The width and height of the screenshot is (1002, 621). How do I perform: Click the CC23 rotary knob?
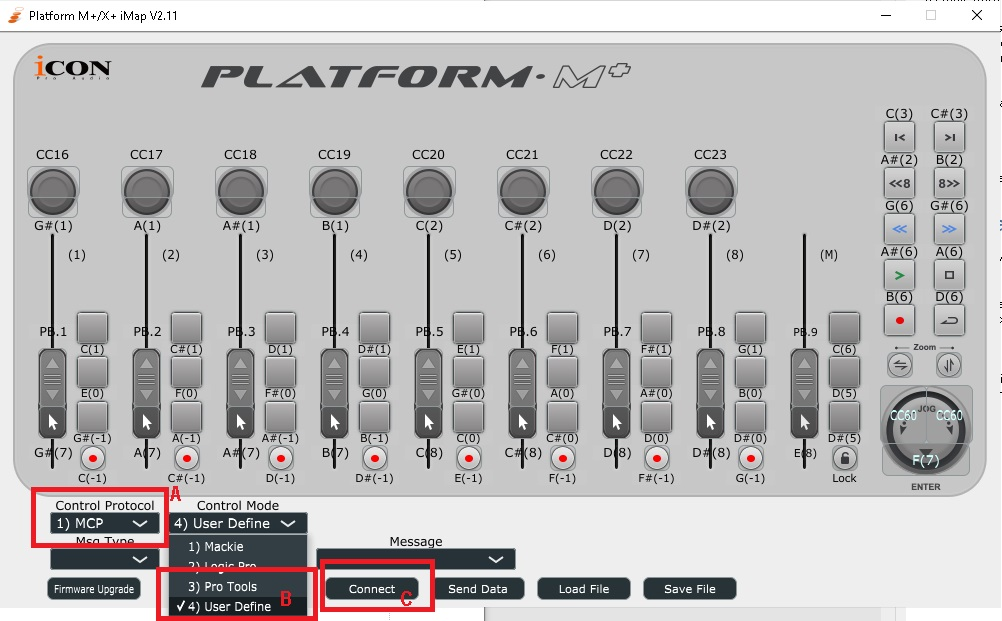pyautogui.click(x=711, y=191)
